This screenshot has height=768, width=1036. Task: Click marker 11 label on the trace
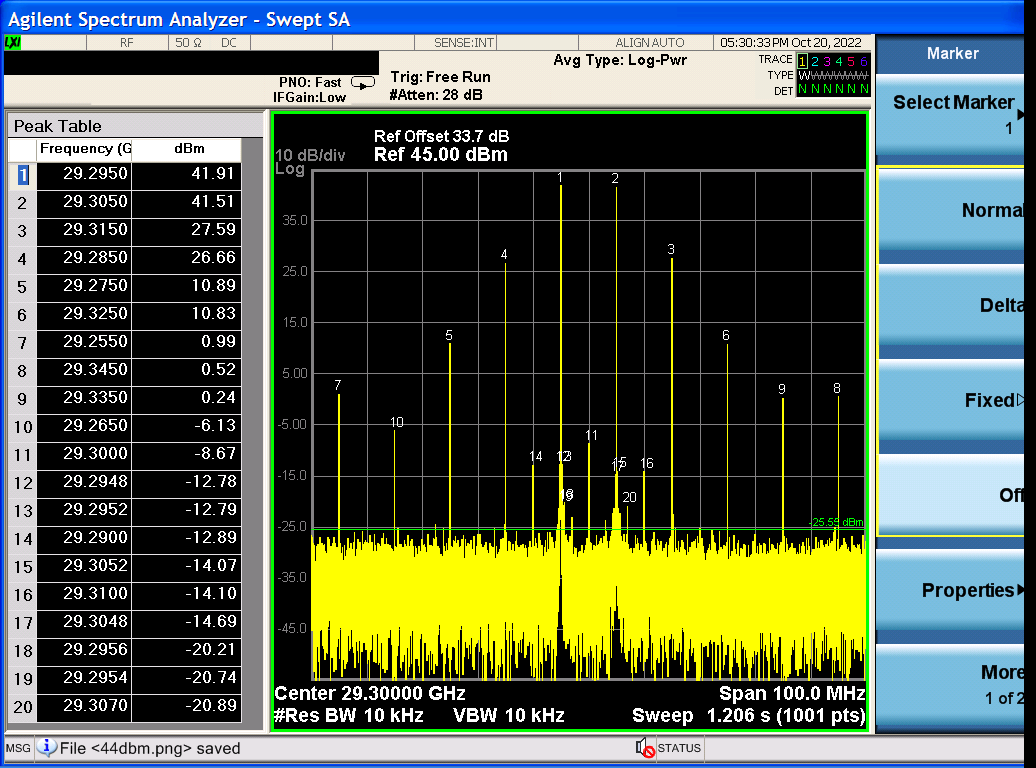click(x=591, y=436)
